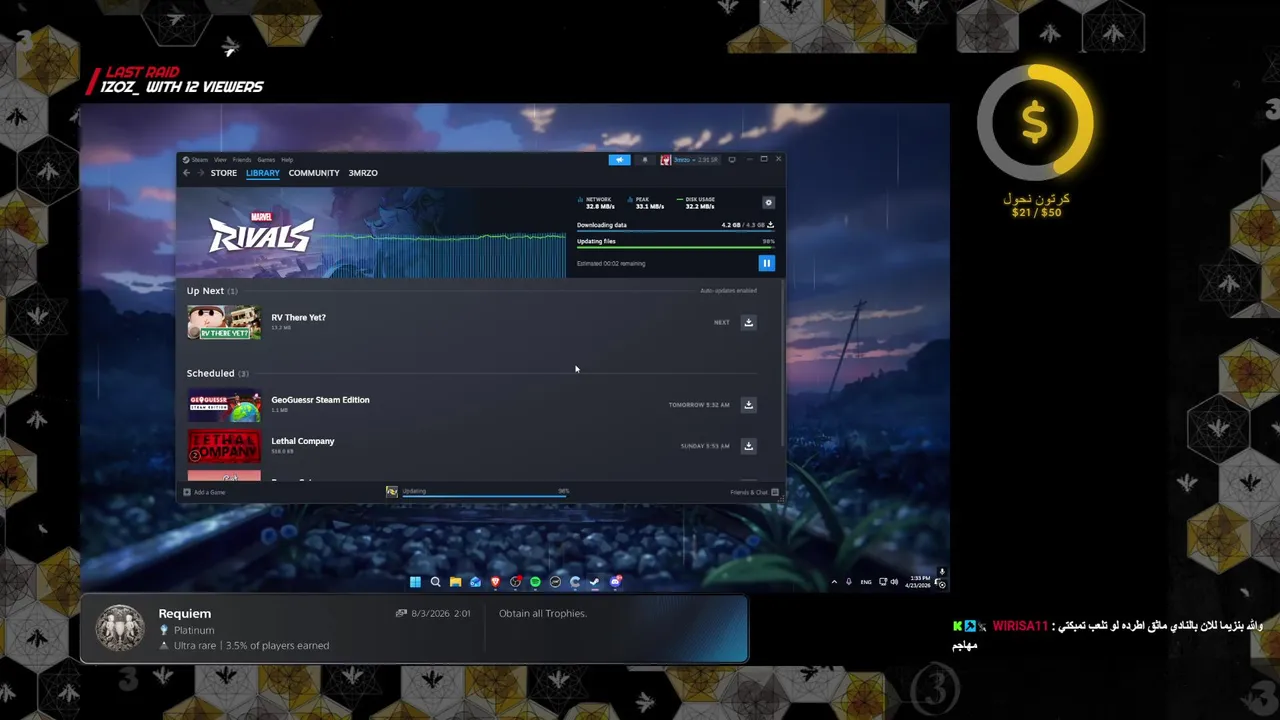Open download settings gear icon
This screenshot has width=1280, height=720.
[x=768, y=202]
